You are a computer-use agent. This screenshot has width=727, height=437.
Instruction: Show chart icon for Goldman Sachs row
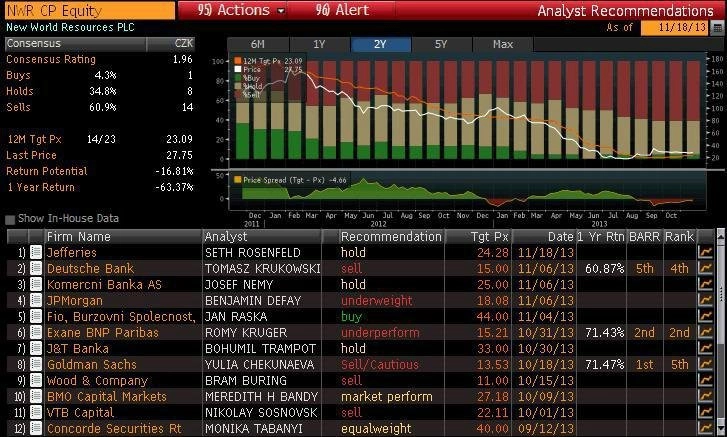click(x=705, y=364)
